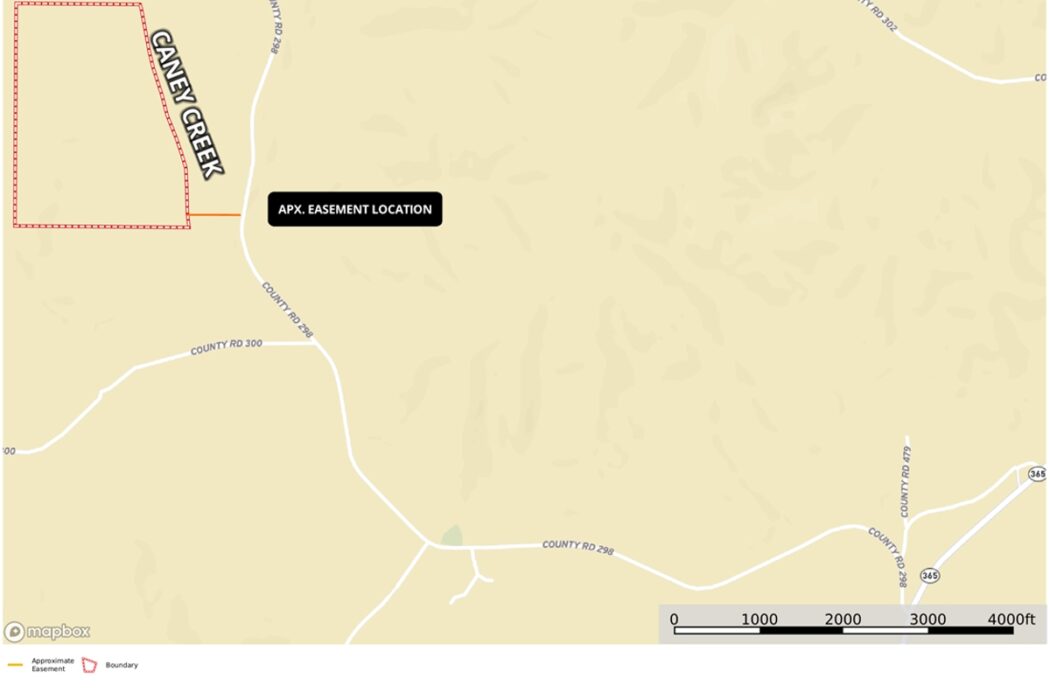Click the orange easement line
Image resolution: width=1050 pixels, height=700 pixels.
[214, 215]
